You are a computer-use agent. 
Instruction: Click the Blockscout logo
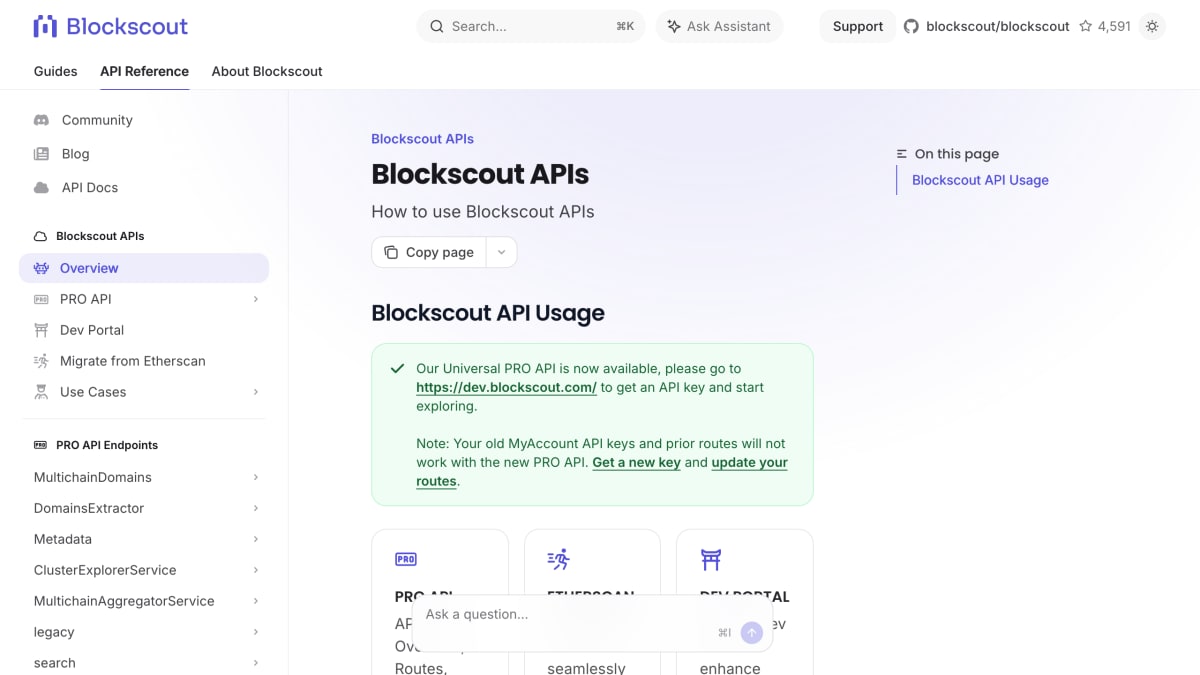click(x=110, y=26)
